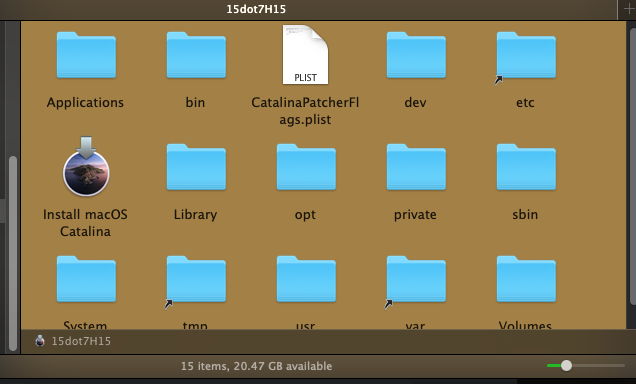
Task: Click the Applications folder name label
Action: tap(85, 103)
